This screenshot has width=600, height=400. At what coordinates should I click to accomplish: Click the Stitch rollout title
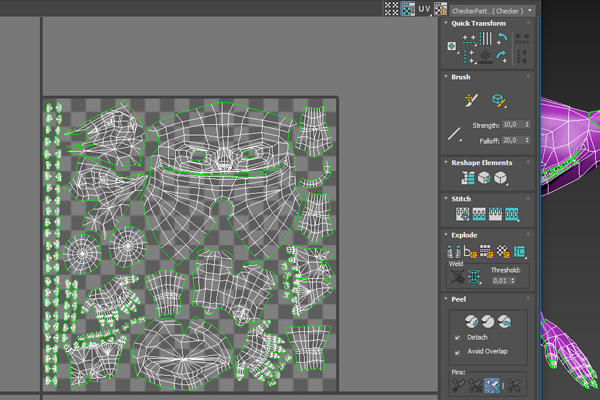pyautogui.click(x=461, y=199)
